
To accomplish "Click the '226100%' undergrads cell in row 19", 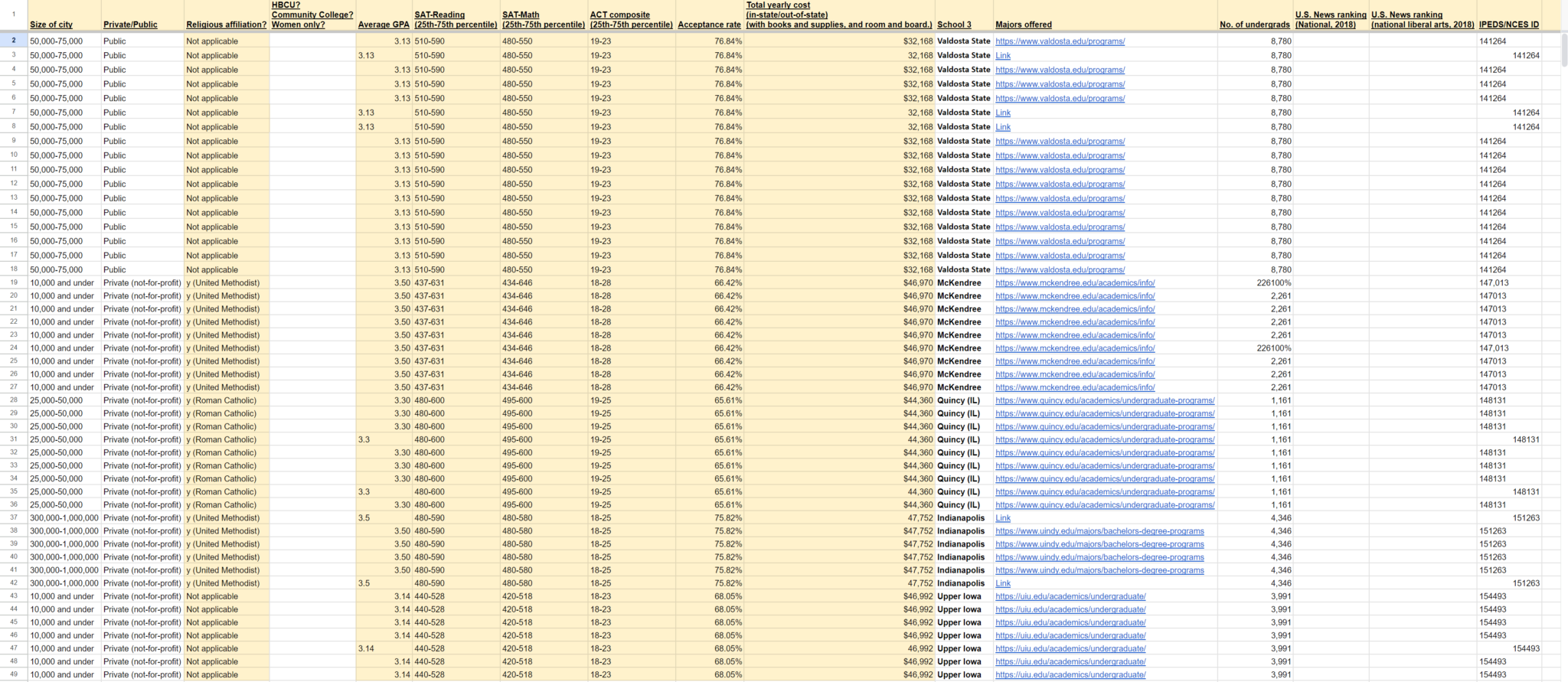I will [1254, 283].
